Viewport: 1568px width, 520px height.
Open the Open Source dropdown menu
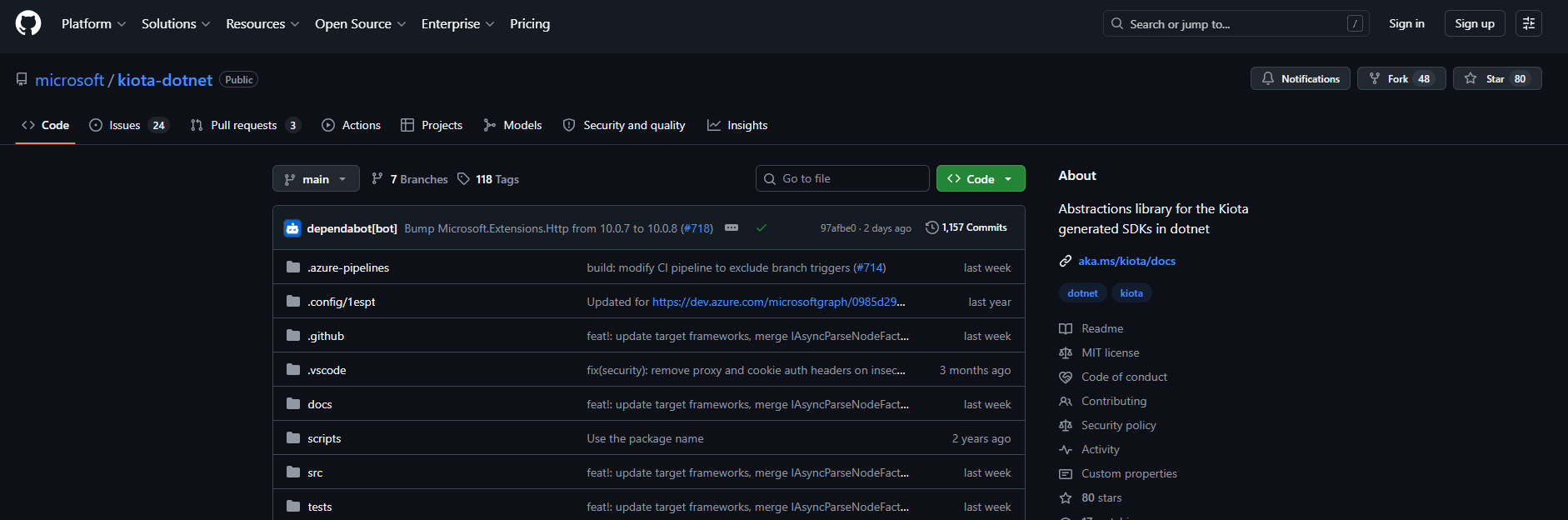pos(361,23)
